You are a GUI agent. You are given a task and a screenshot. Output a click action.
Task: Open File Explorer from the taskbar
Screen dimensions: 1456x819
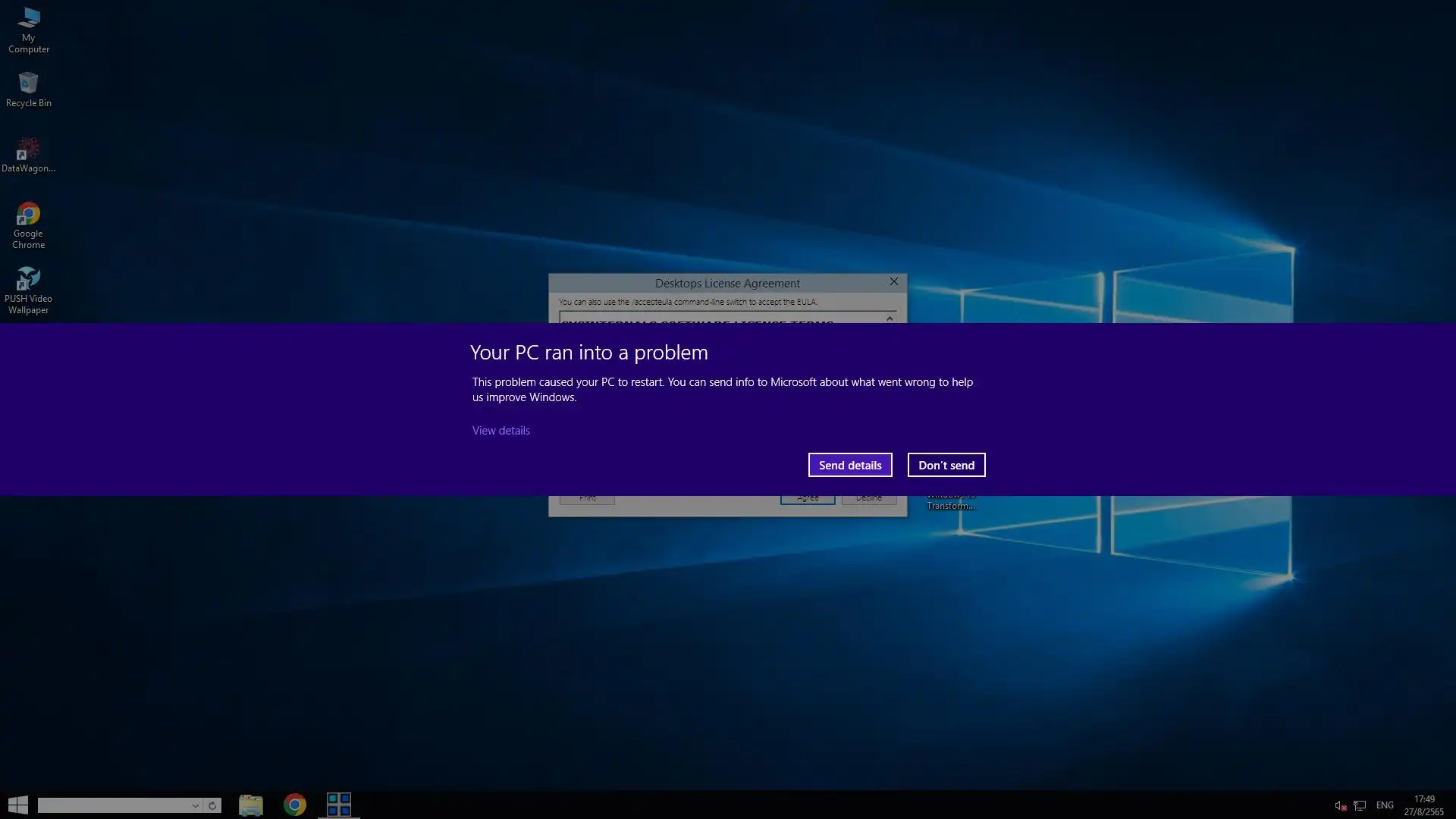250,805
